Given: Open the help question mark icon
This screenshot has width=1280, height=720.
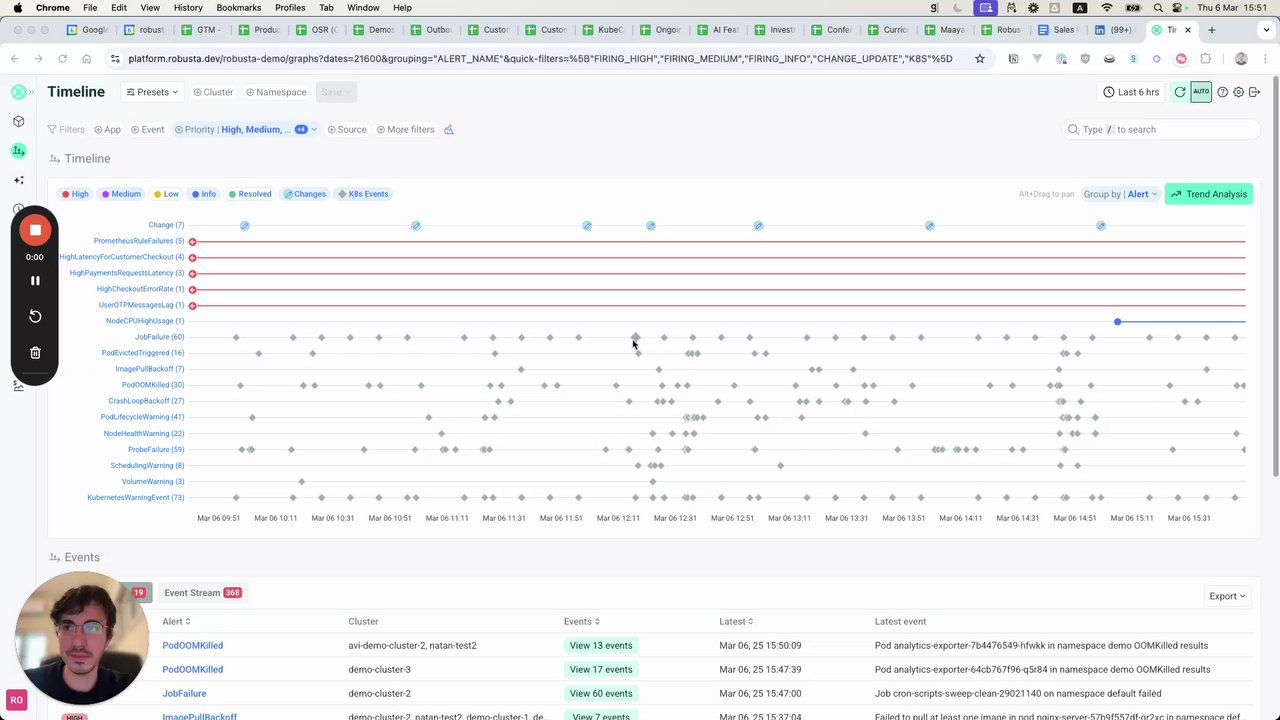Looking at the screenshot, I should coord(1222,92).
